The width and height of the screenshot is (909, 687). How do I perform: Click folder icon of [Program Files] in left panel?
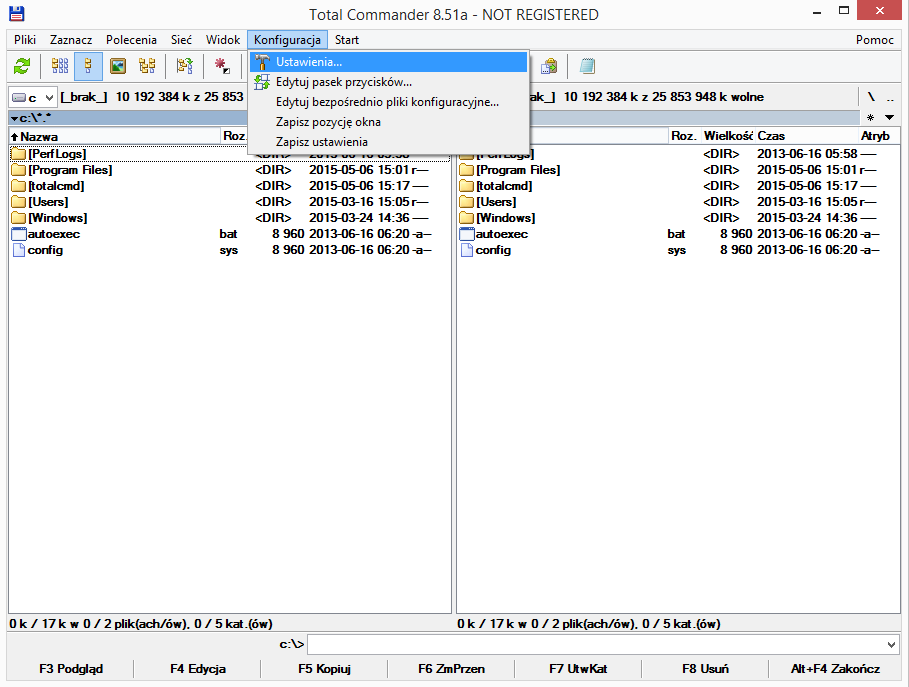pos(19,170)
